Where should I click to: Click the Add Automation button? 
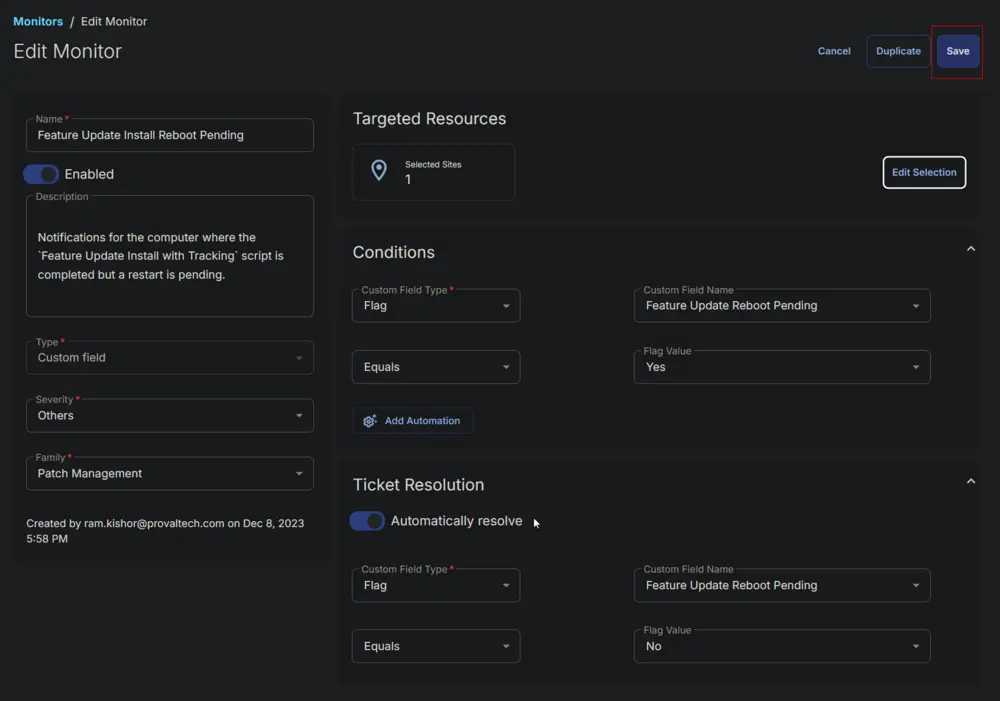tap(413, 421)
